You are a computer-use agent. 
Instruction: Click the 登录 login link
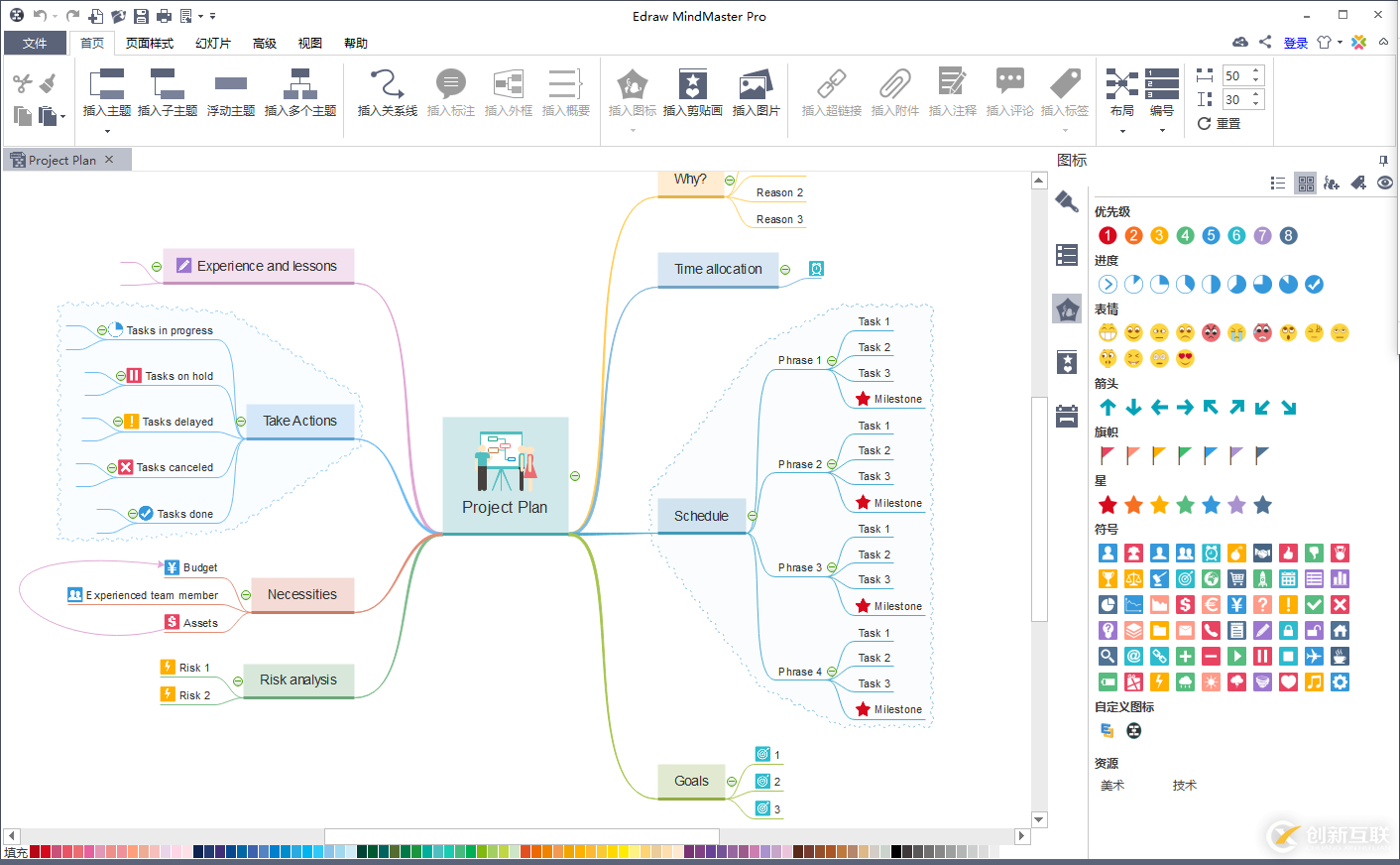pos(1295,43)
